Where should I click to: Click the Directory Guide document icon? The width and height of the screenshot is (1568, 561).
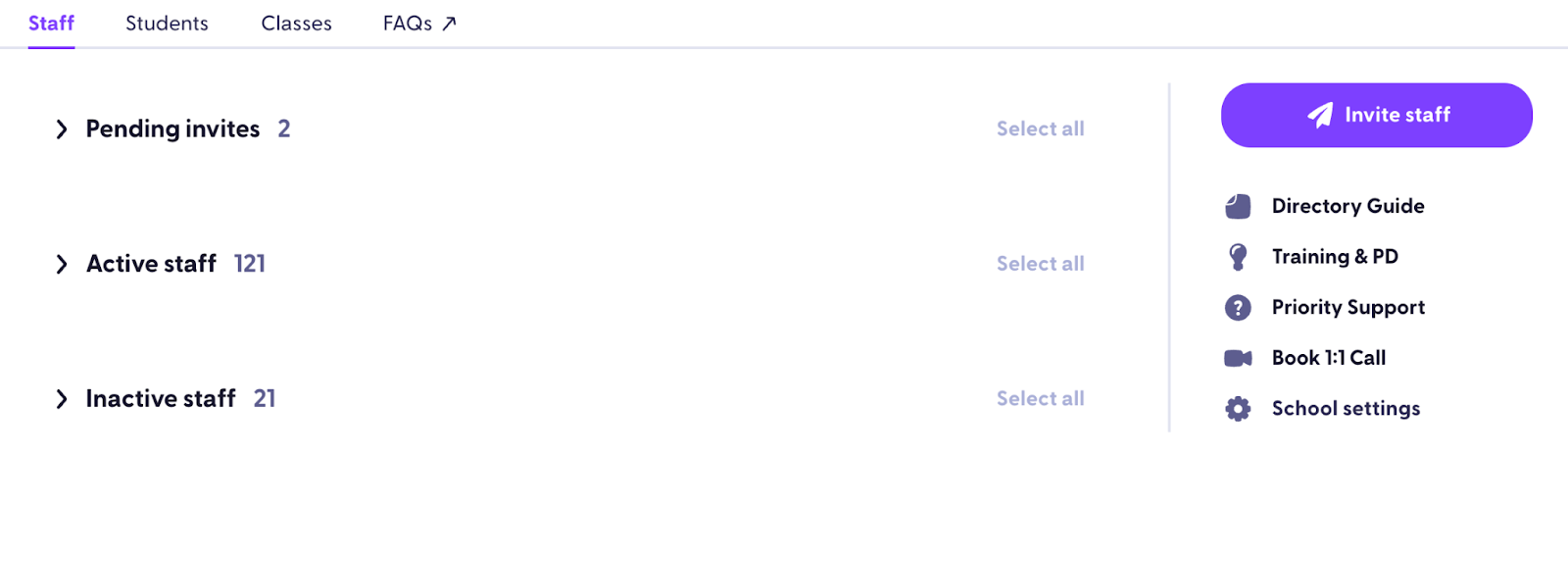click(1238, 206)
